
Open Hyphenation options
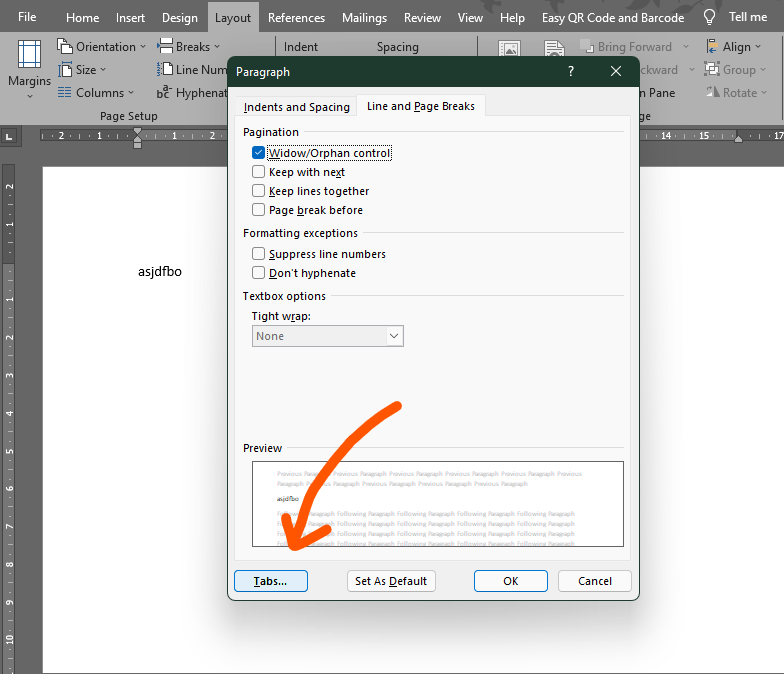[x=192, y=92]
